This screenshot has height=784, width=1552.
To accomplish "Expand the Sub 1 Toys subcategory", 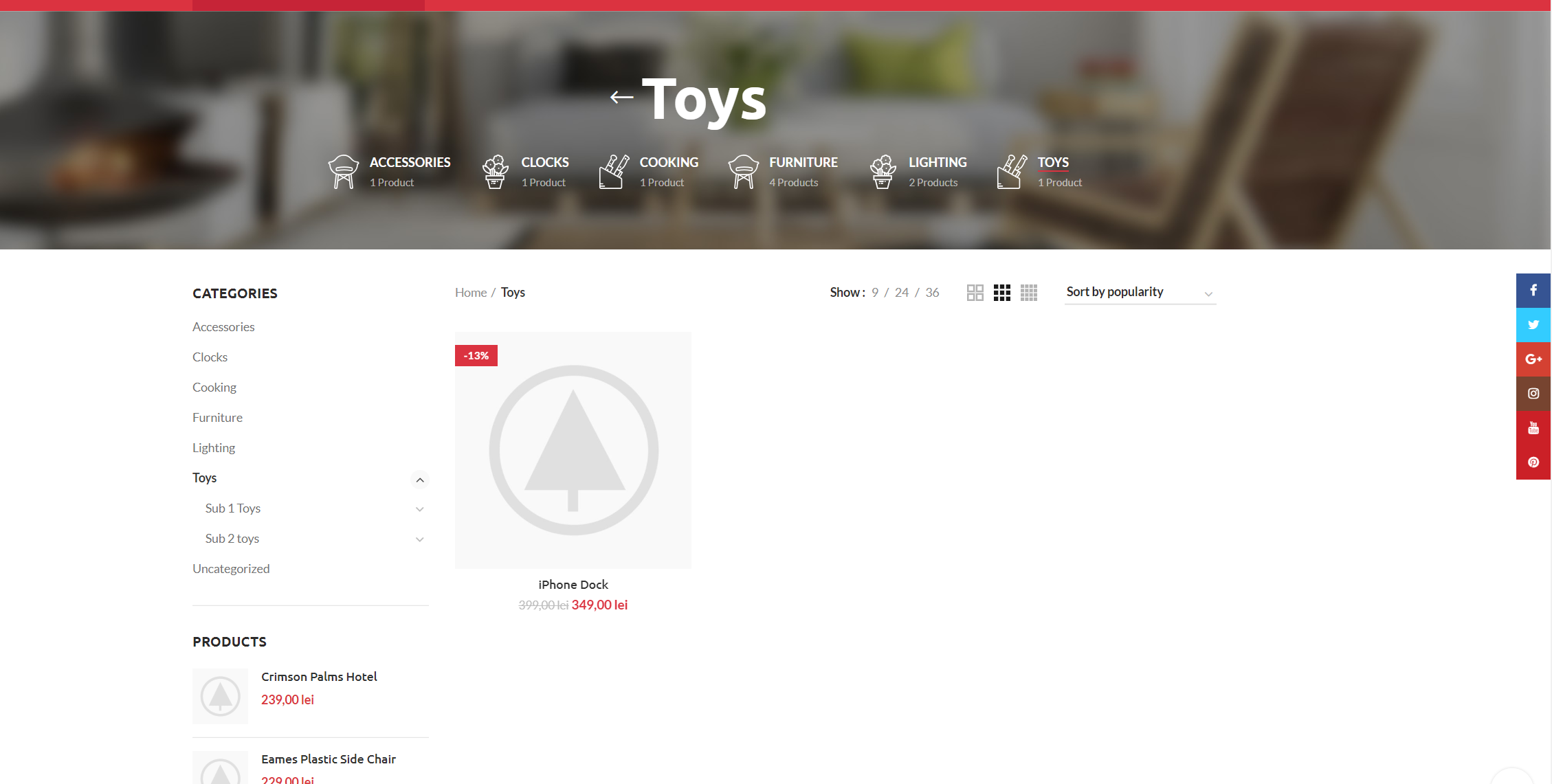I will [x=420, y=509].
